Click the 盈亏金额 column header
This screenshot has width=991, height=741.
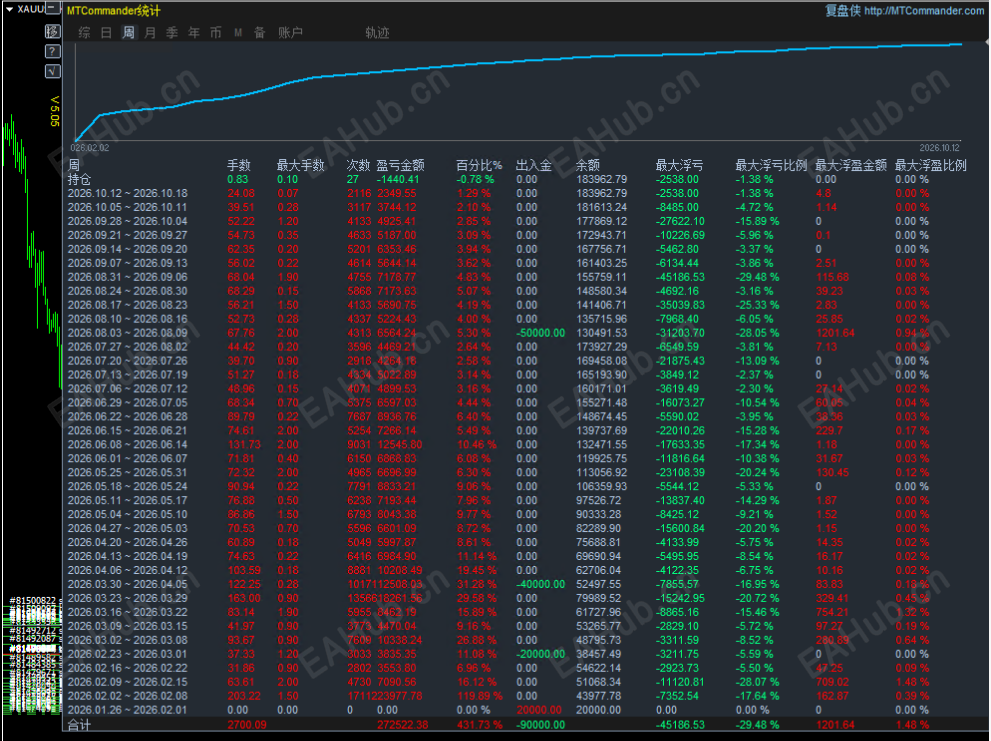400,166
